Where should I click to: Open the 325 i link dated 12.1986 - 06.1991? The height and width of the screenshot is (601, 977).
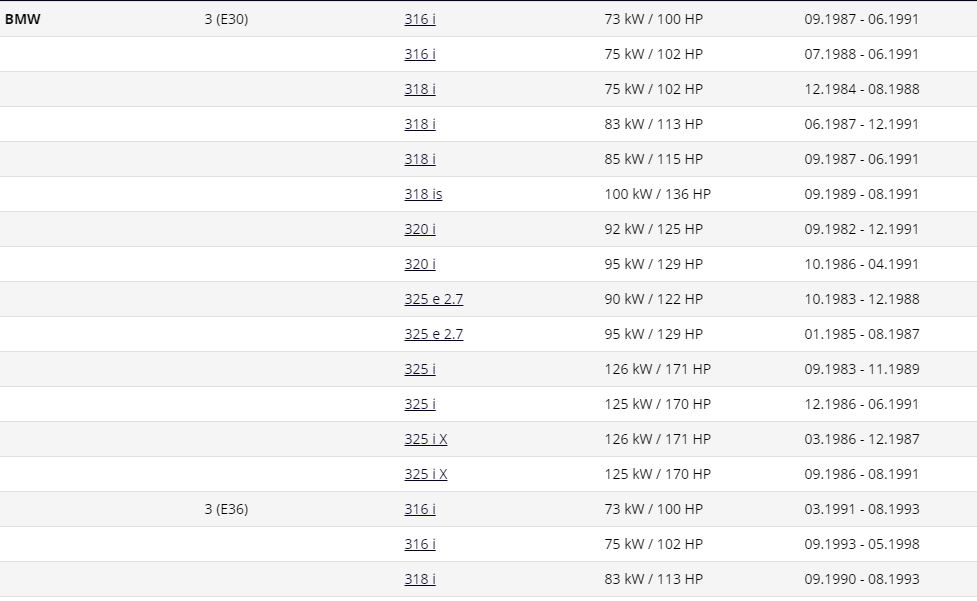click(419, 404)
